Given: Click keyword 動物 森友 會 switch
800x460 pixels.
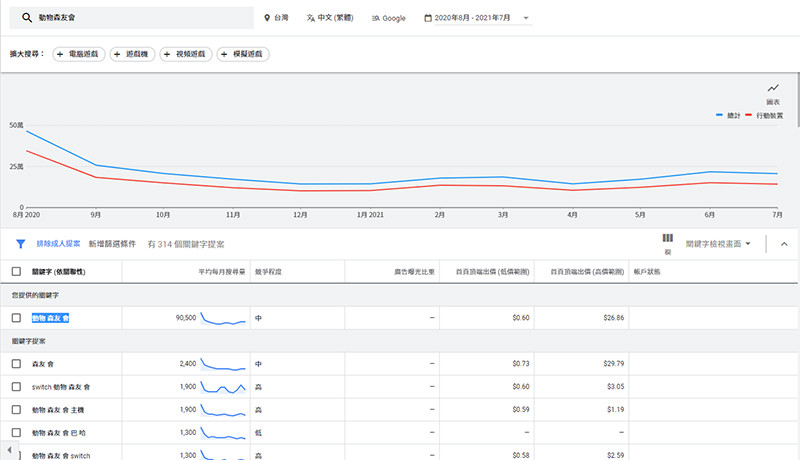Looking at the screenshot, I should [61, 455].
